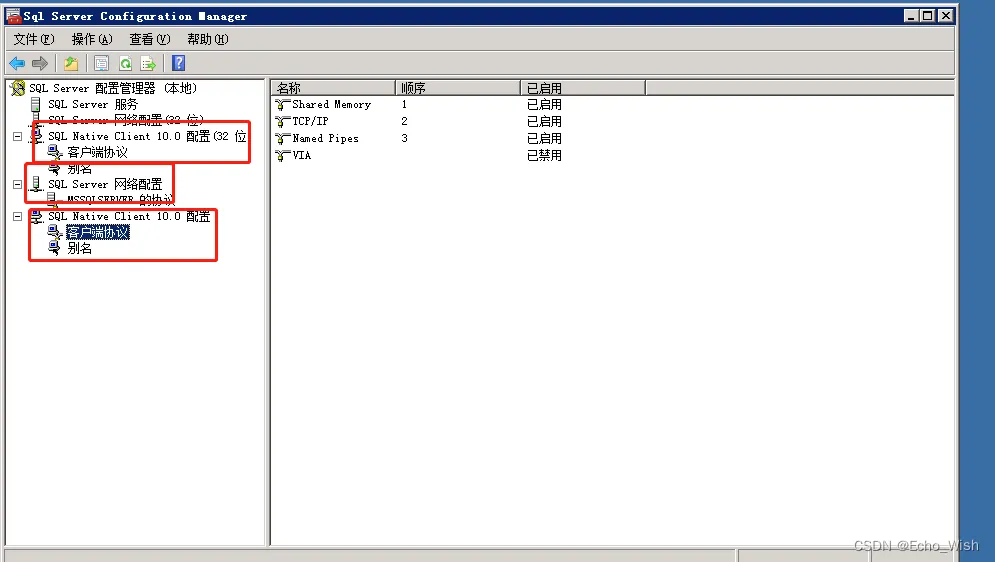Click the title bar application icon
Screen dimensions: 995x562
pos(13,16)
